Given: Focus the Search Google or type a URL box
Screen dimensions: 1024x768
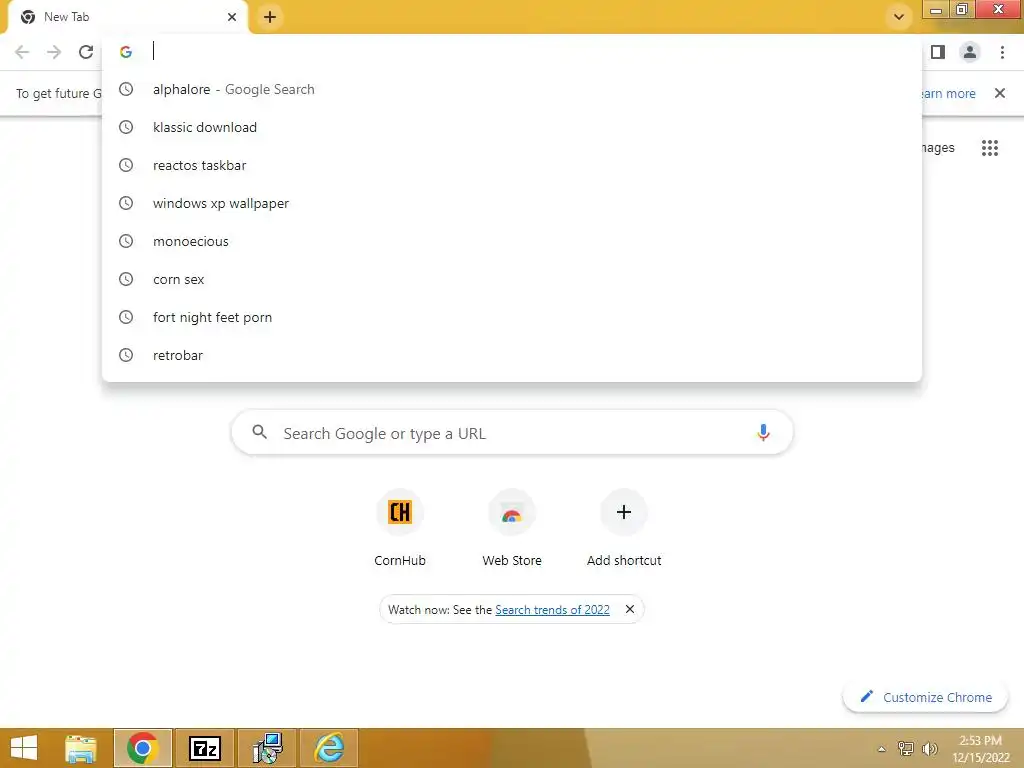Looking at the screenshot, I should tap(512, 432).
